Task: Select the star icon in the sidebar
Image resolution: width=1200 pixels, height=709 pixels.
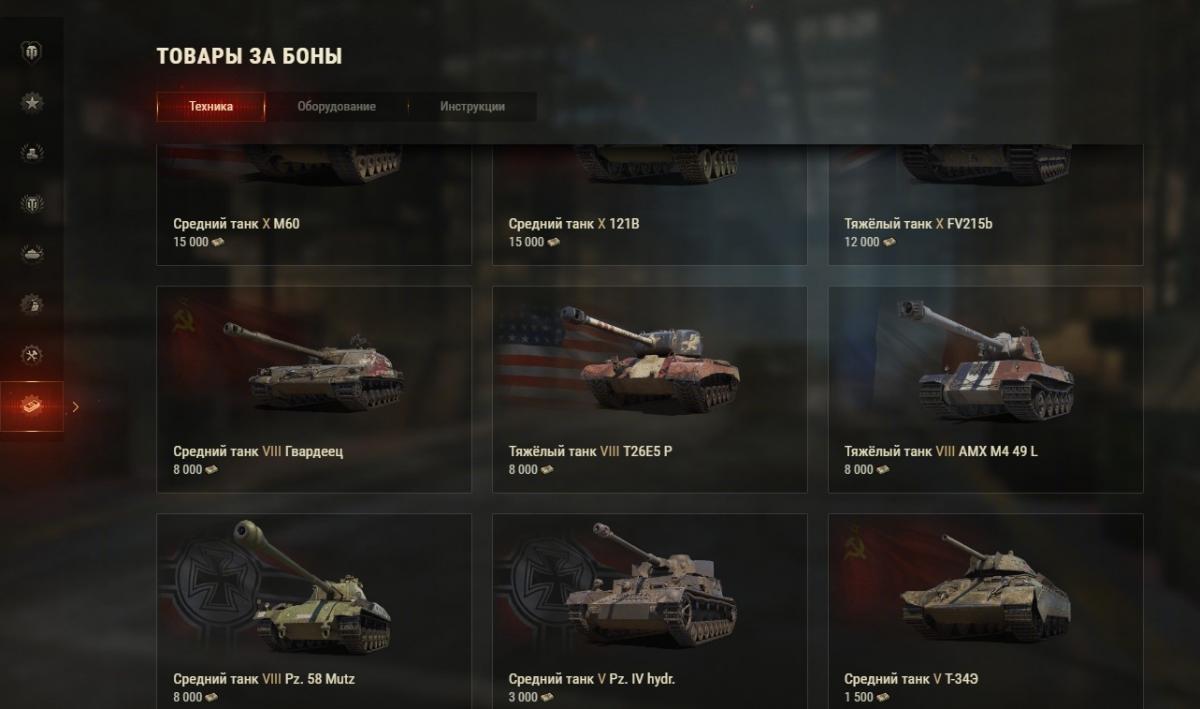Action: [32, 102]
